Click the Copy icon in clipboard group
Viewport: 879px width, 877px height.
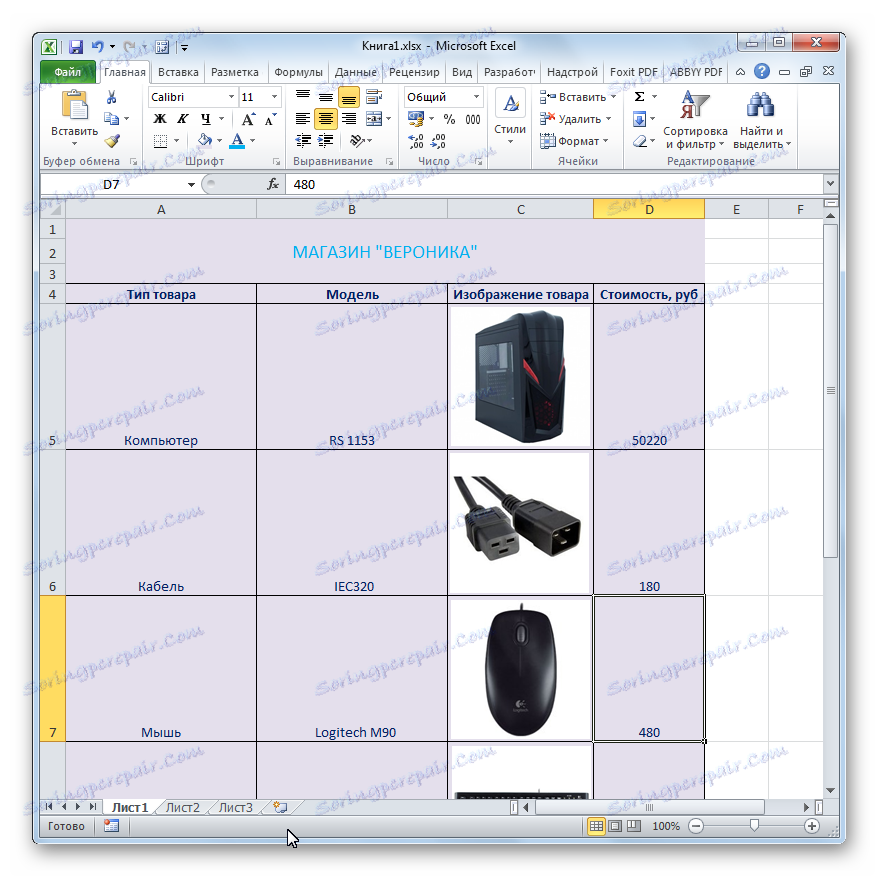point(112,118)
